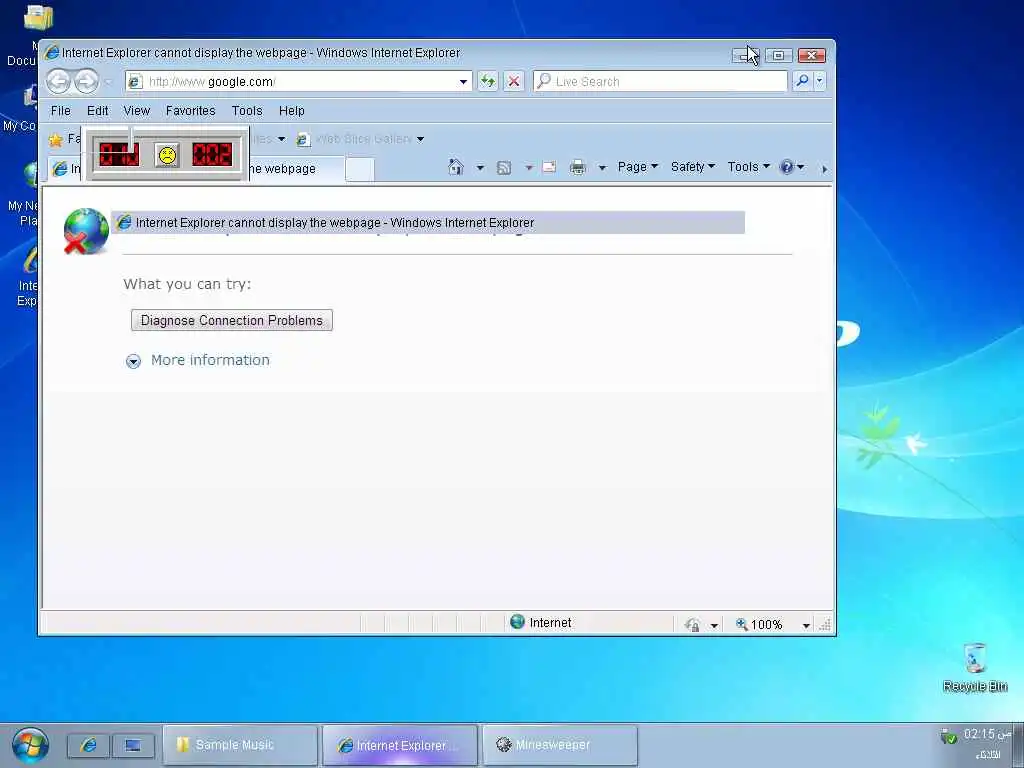The width and height of the screenshot is (1024, 768).
Task: Expand the zoom level dropdown in the status bar
Action: [806, 626]
